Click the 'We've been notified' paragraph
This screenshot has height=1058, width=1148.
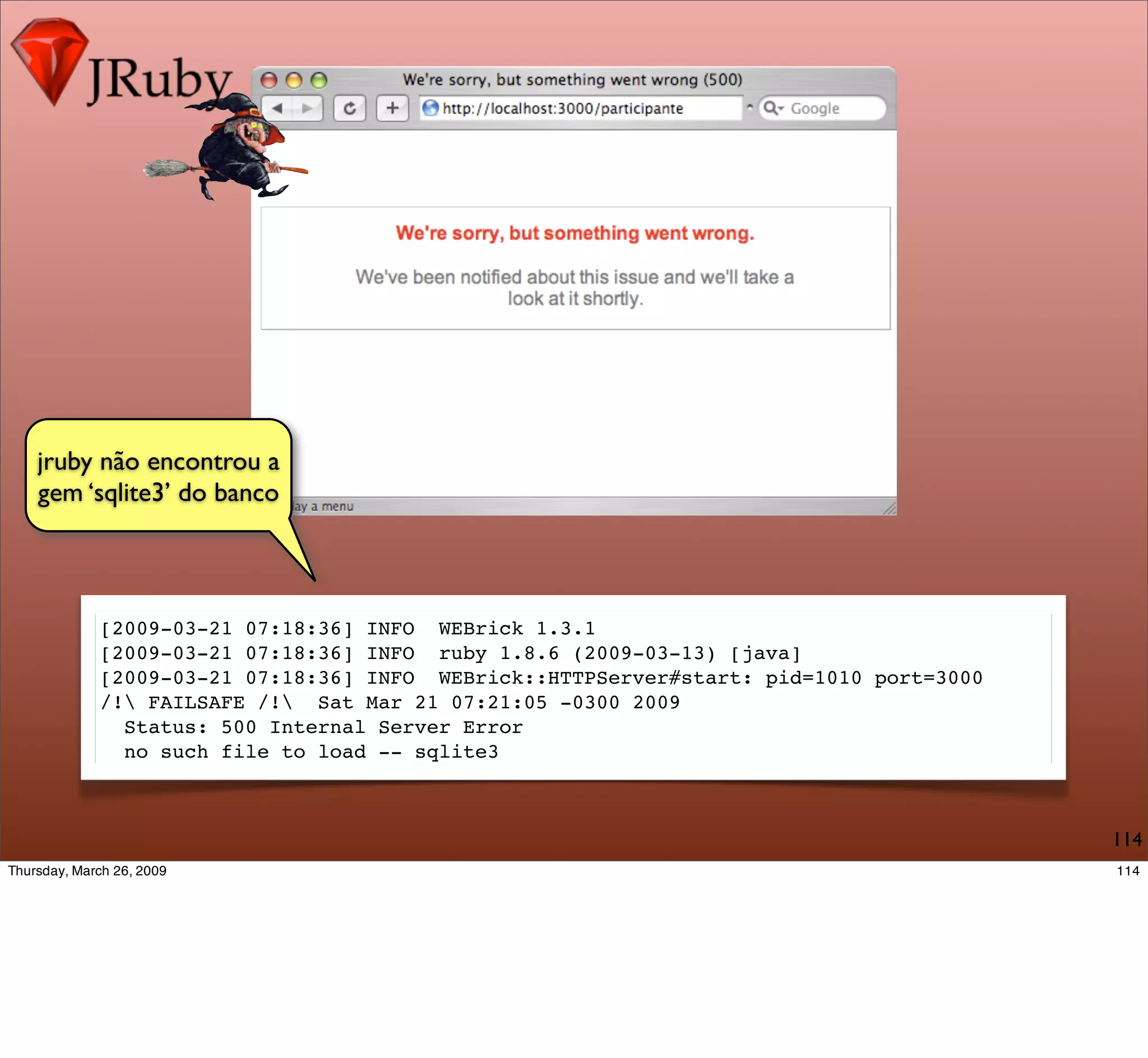575,288
